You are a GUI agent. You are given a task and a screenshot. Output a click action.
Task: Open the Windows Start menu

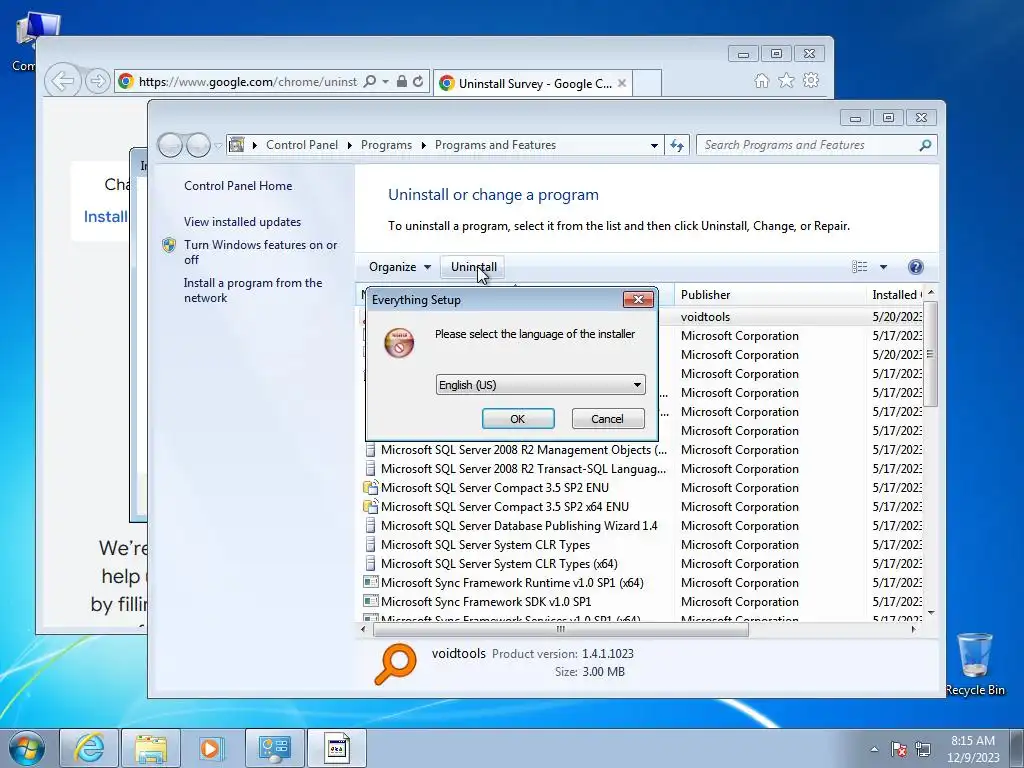point(27,748)
